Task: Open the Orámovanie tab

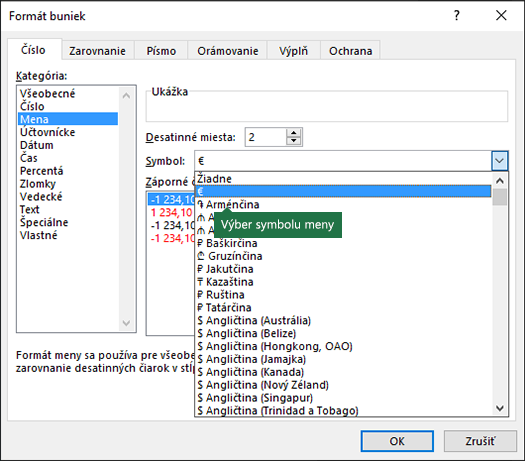Action: pos(228,51)
